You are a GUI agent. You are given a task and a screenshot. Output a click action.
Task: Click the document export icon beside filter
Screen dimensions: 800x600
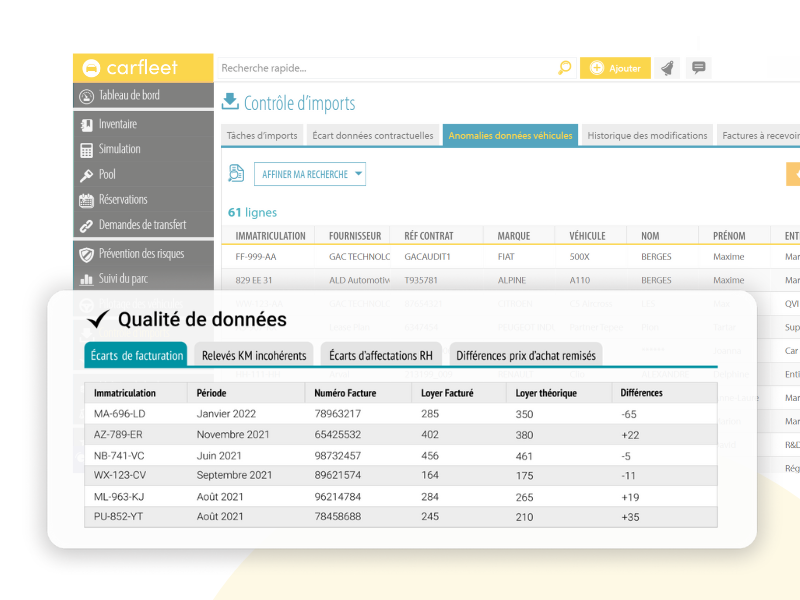[x=236, y=174]
